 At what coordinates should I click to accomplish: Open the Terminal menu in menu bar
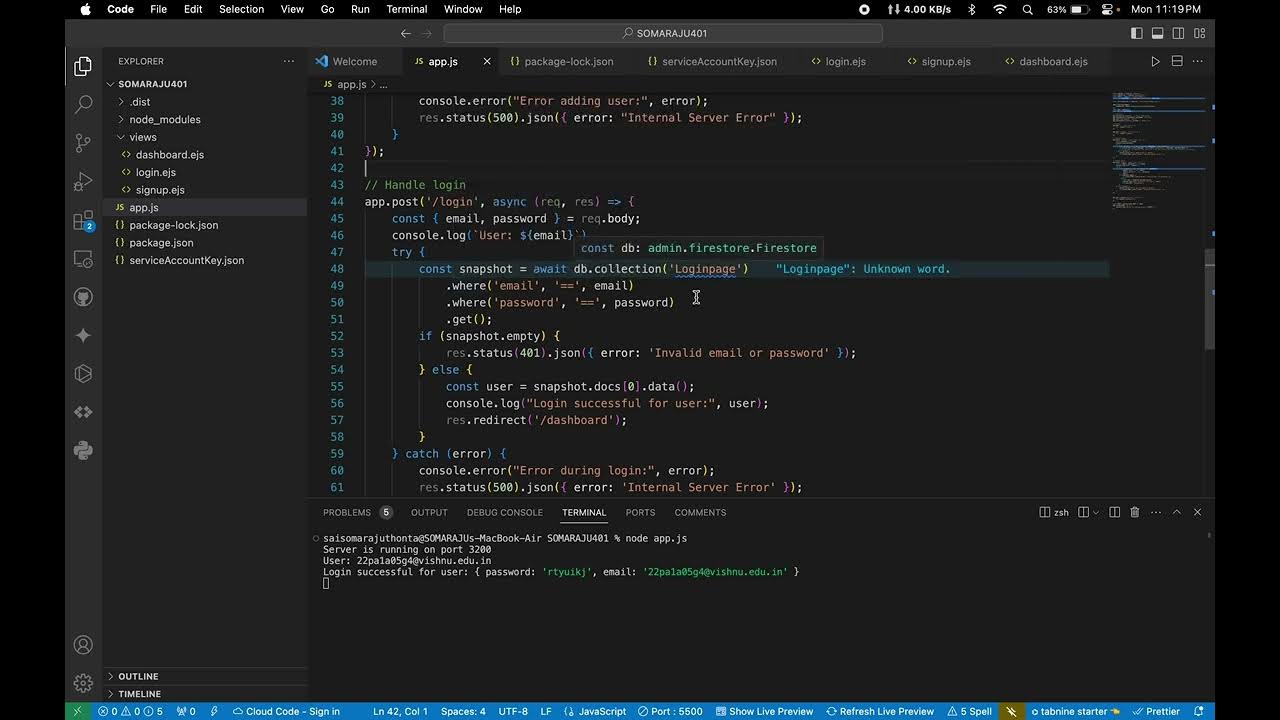point(406,9)
